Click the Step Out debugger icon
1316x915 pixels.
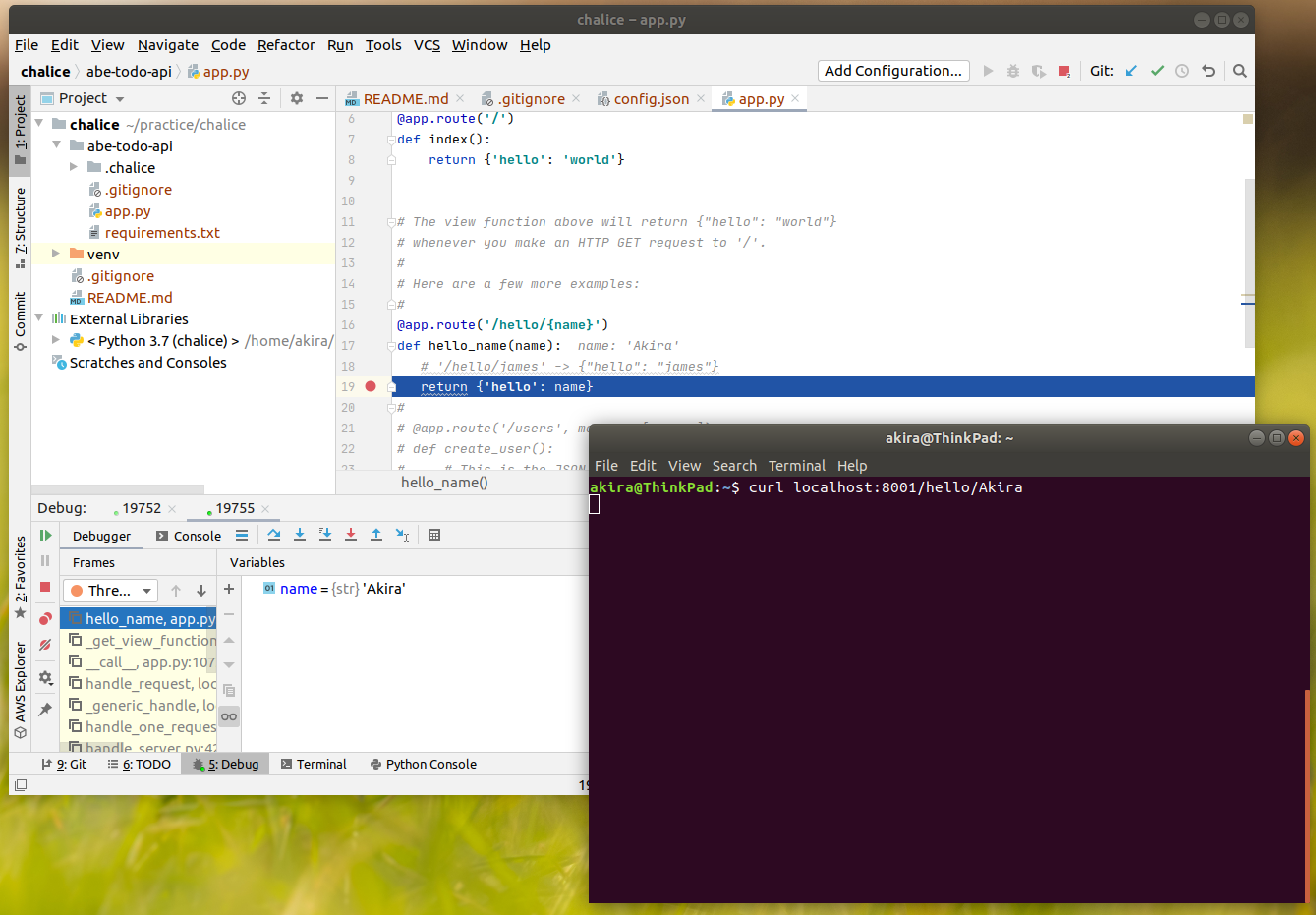coord(376,534)
